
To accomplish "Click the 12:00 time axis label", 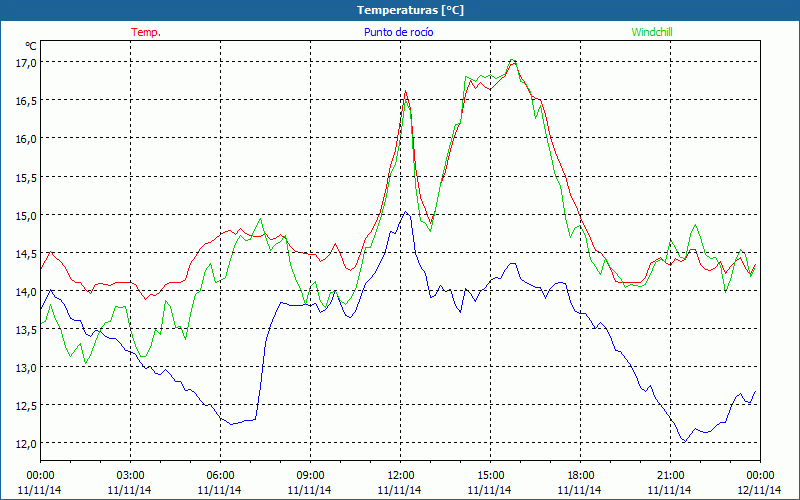I will [401, 476].
